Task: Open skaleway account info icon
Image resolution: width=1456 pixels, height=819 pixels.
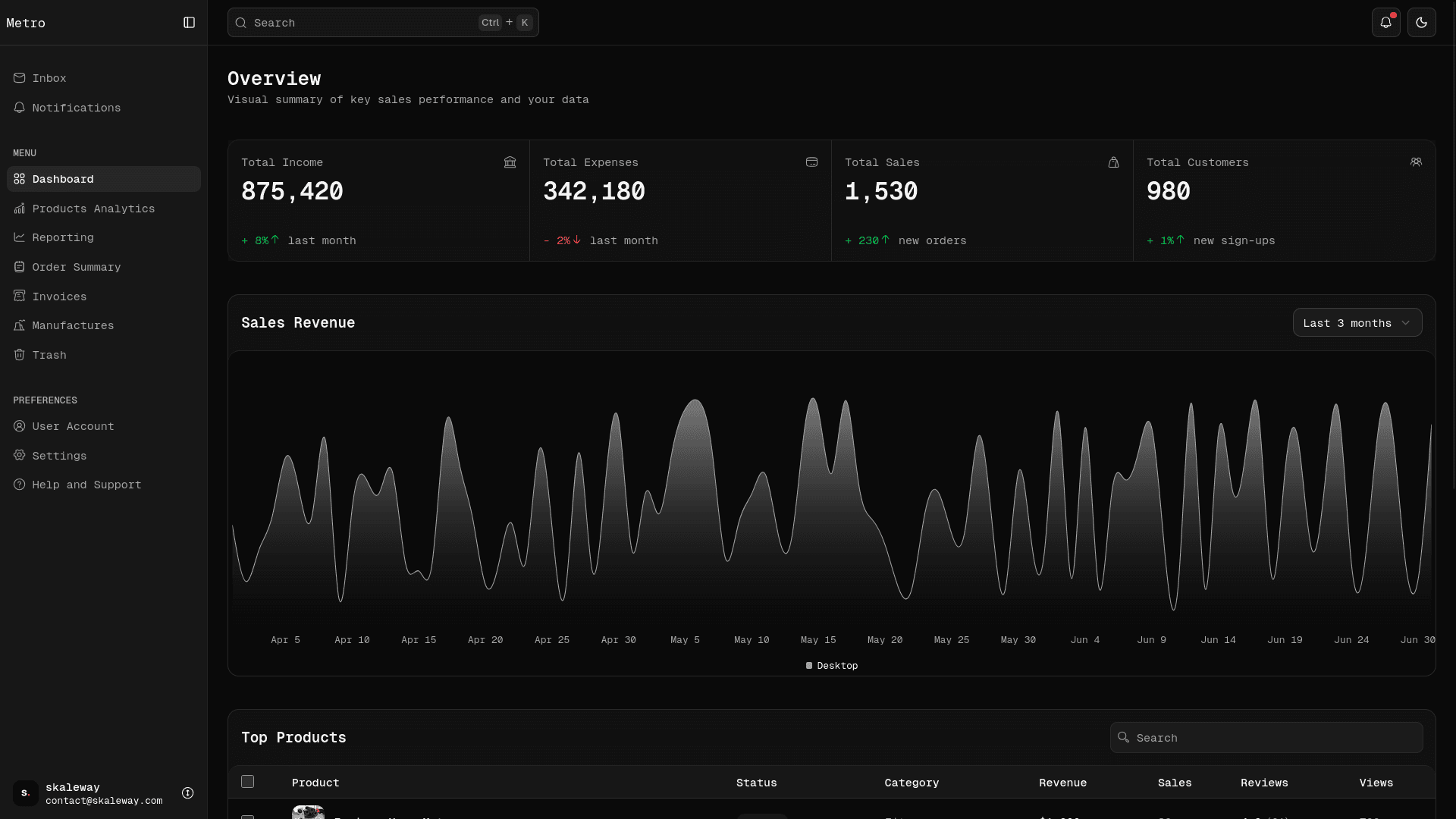Action: 188,793
